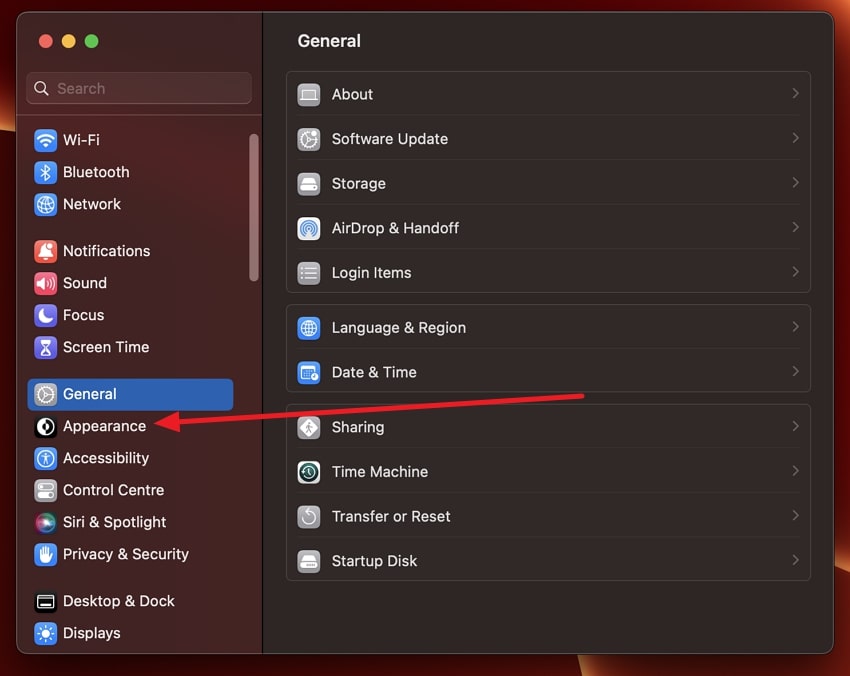Viewport: 850px width, 676px height.
Task: Expand the Sharing settings chevron
Action: pos(795,427)
